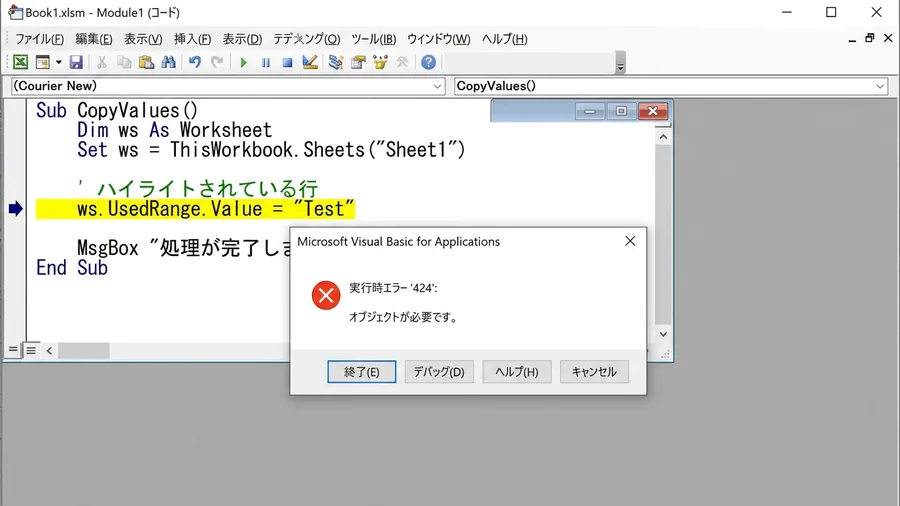Click the Reset stop square icon
This screenshot has height=506, width=900.
[287, 62]
